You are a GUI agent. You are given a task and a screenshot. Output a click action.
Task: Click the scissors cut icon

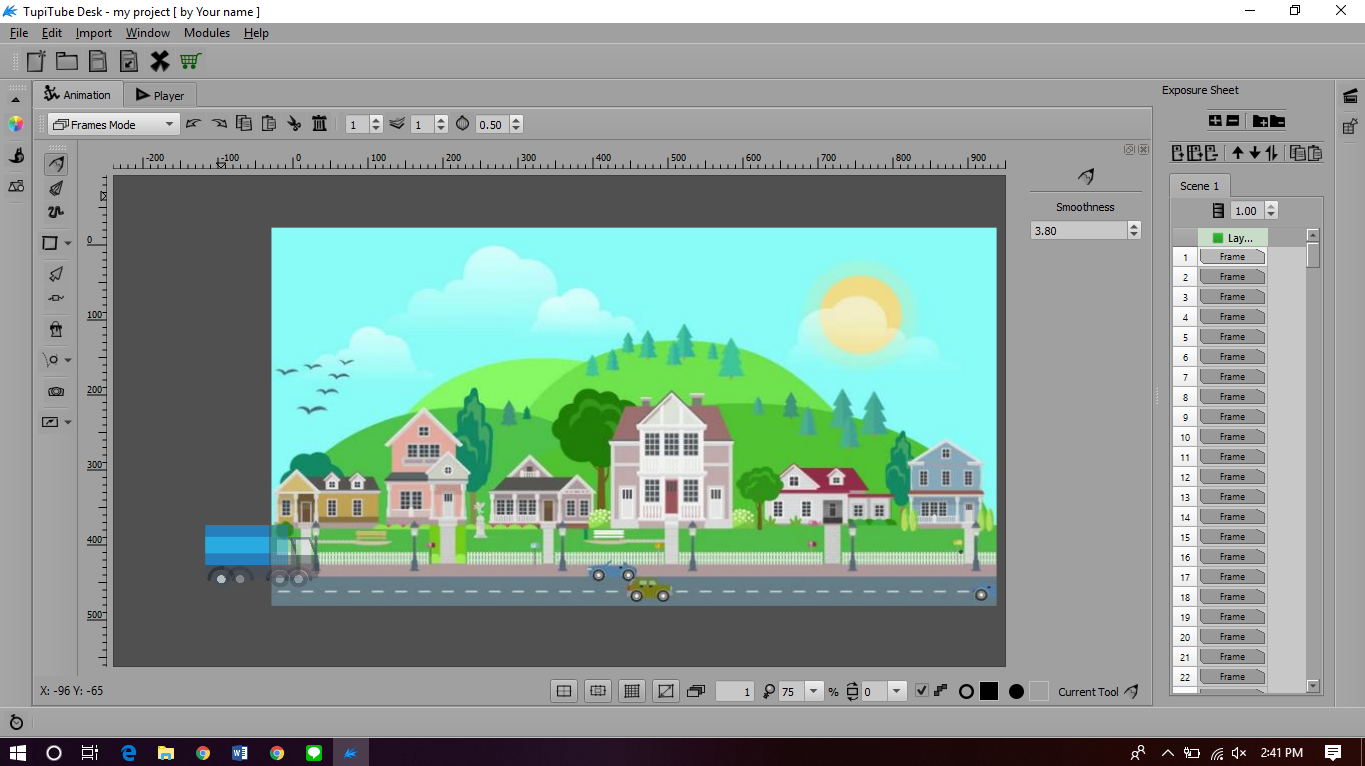pyautogui.click(x=294, y=124)
